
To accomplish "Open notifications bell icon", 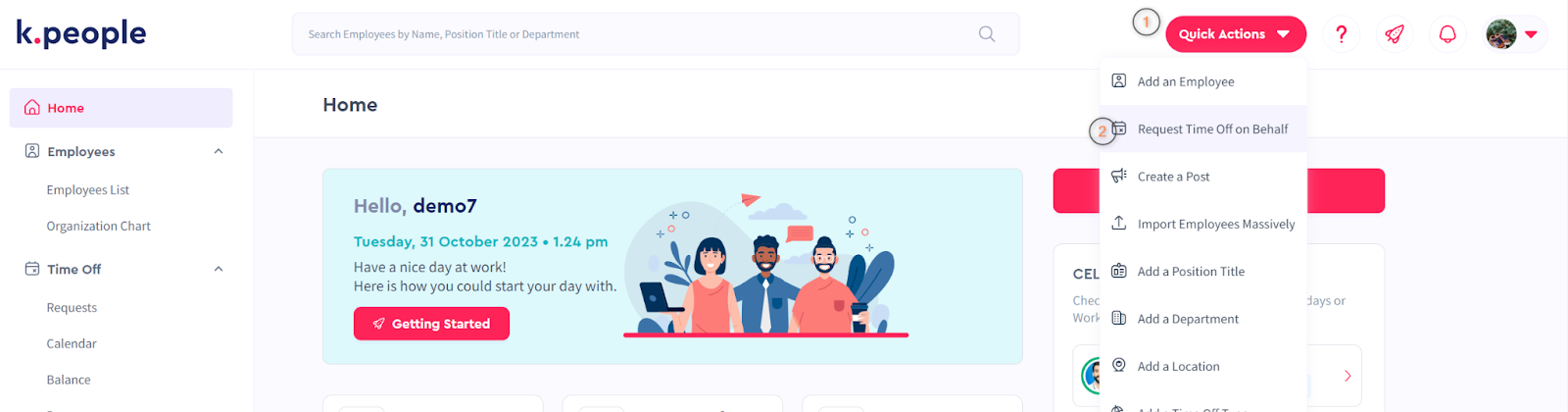I will [1447, 34].
